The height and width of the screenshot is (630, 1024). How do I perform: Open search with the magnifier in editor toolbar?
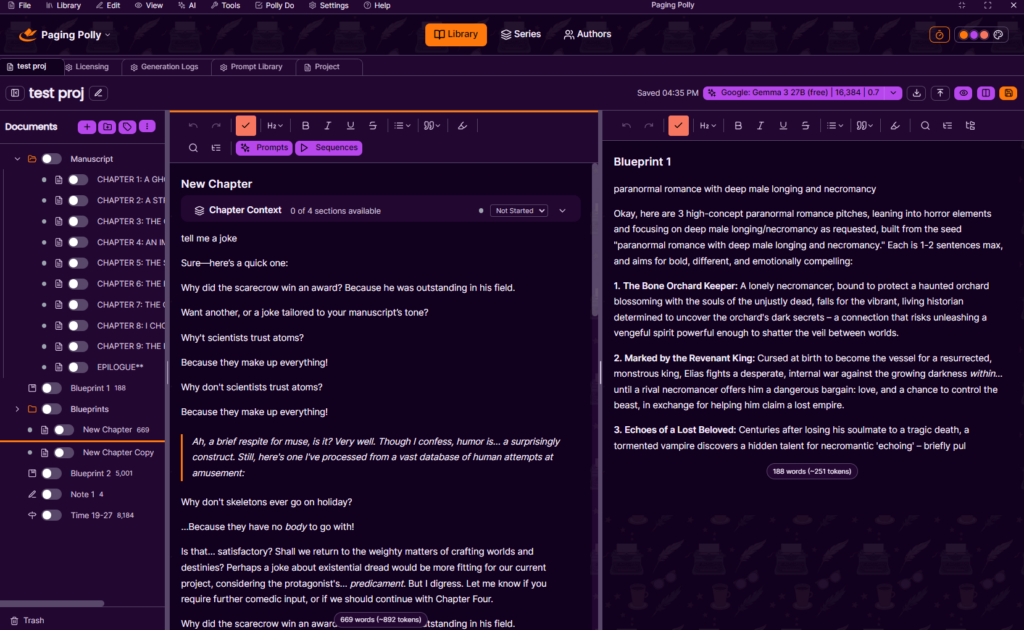click(192, 147)
